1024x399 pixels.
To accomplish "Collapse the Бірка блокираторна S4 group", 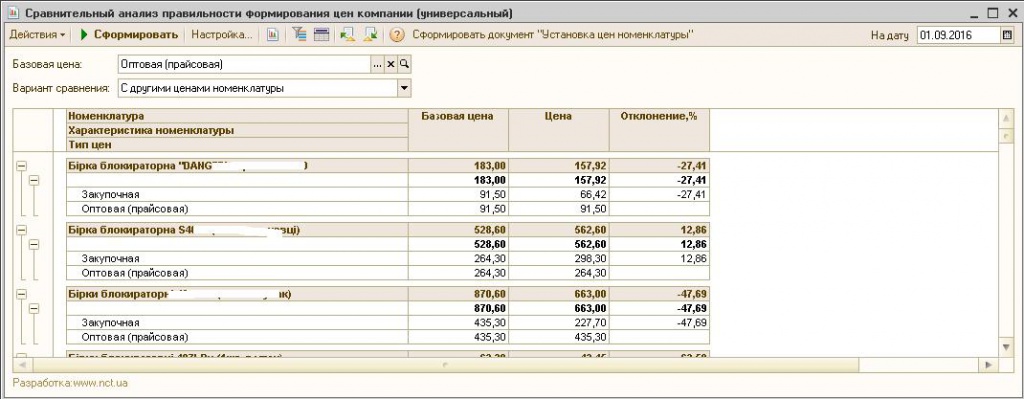I will point(21,230).
